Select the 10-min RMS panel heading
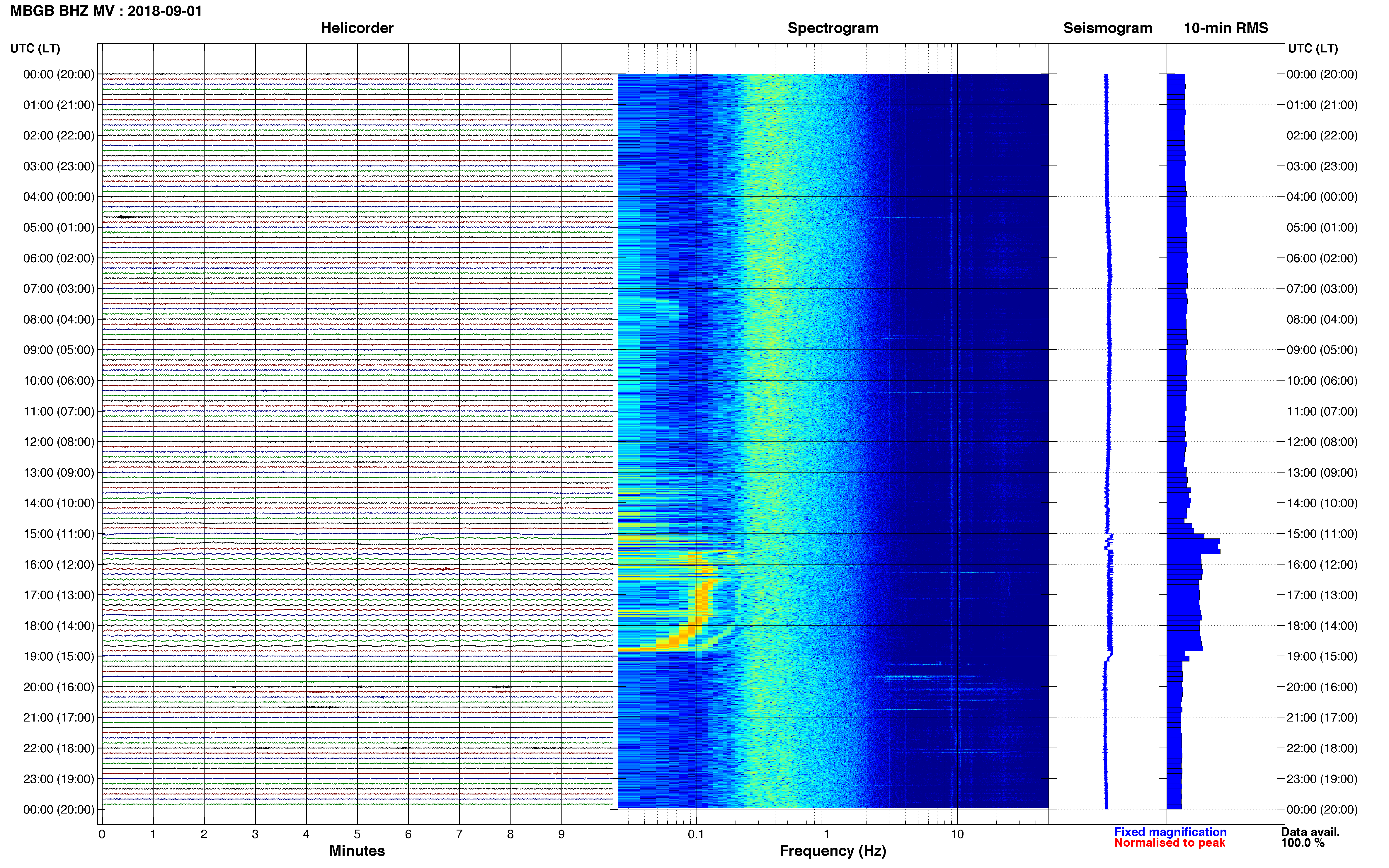 pos(1226,28)
